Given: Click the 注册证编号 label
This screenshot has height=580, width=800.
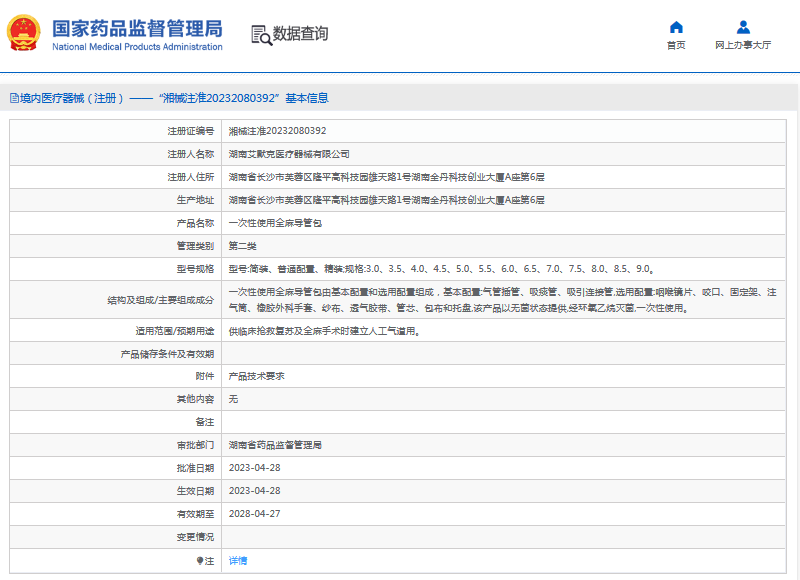Looking at the screenshot, I should point(191,131).
